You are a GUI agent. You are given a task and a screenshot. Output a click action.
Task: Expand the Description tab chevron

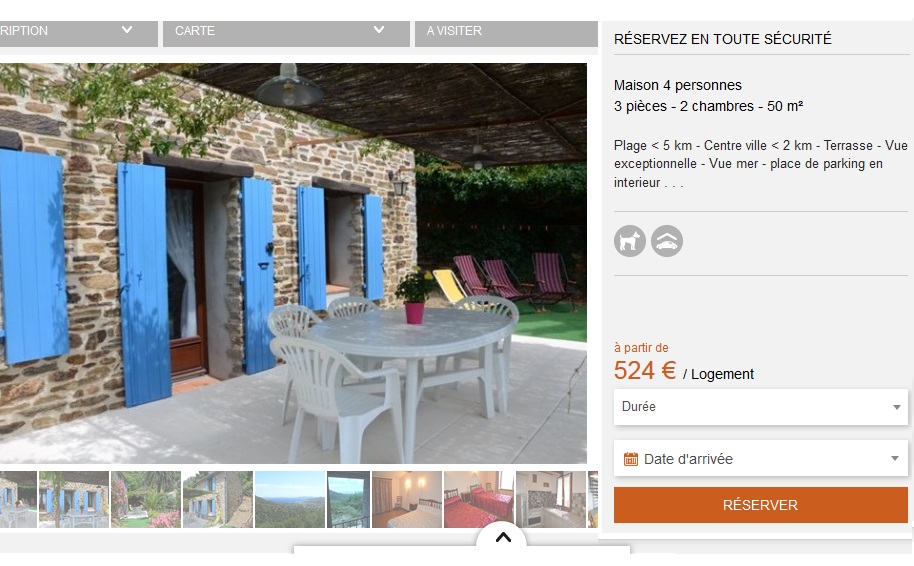(x=126, y=30)
